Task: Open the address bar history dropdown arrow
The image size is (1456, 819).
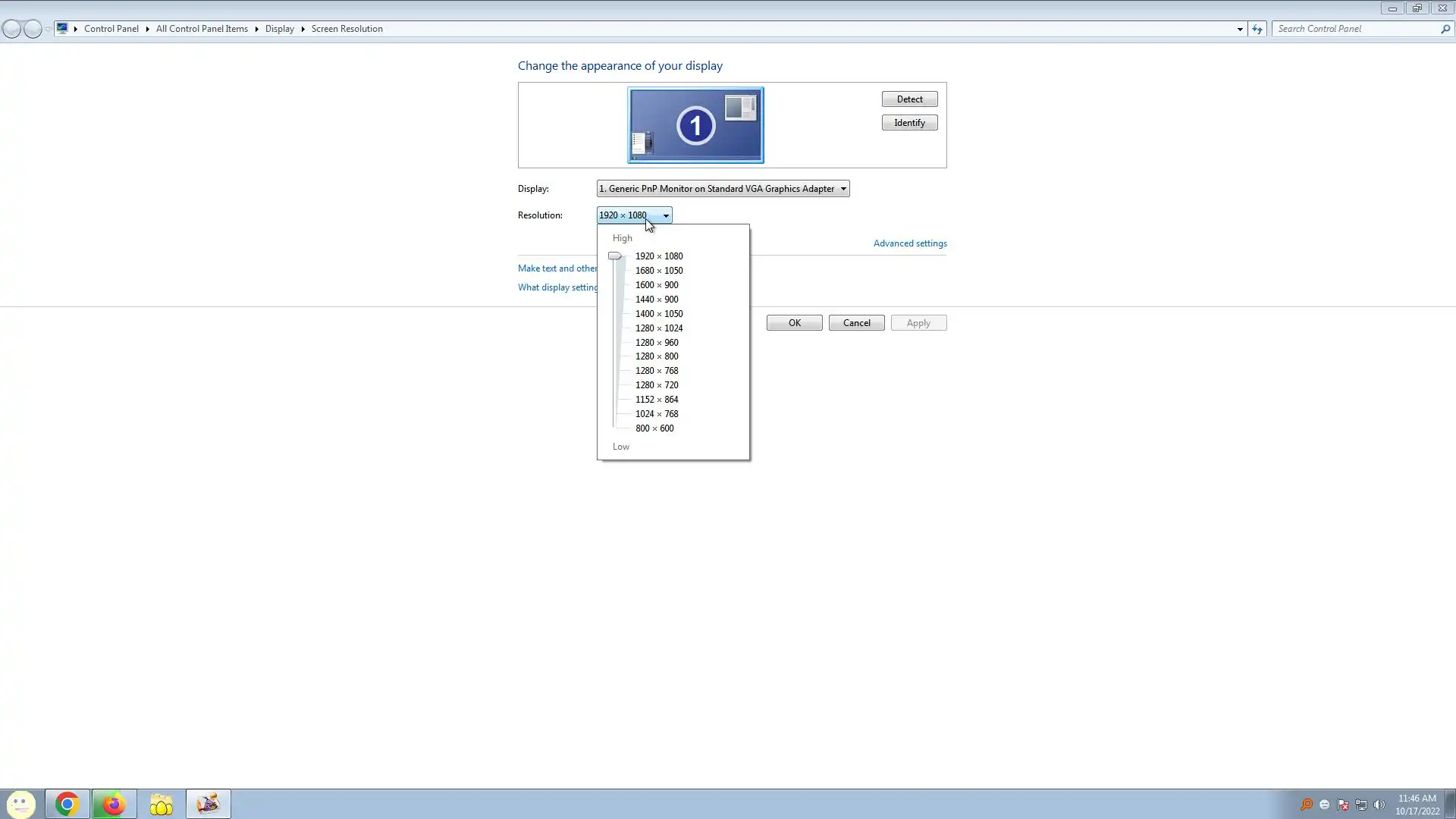Action: click(x=1240, y=29)
